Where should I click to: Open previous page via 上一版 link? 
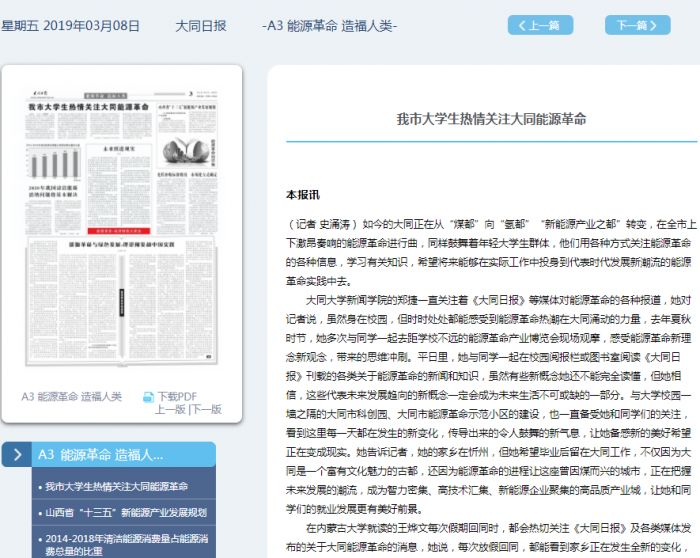(170, 410)
